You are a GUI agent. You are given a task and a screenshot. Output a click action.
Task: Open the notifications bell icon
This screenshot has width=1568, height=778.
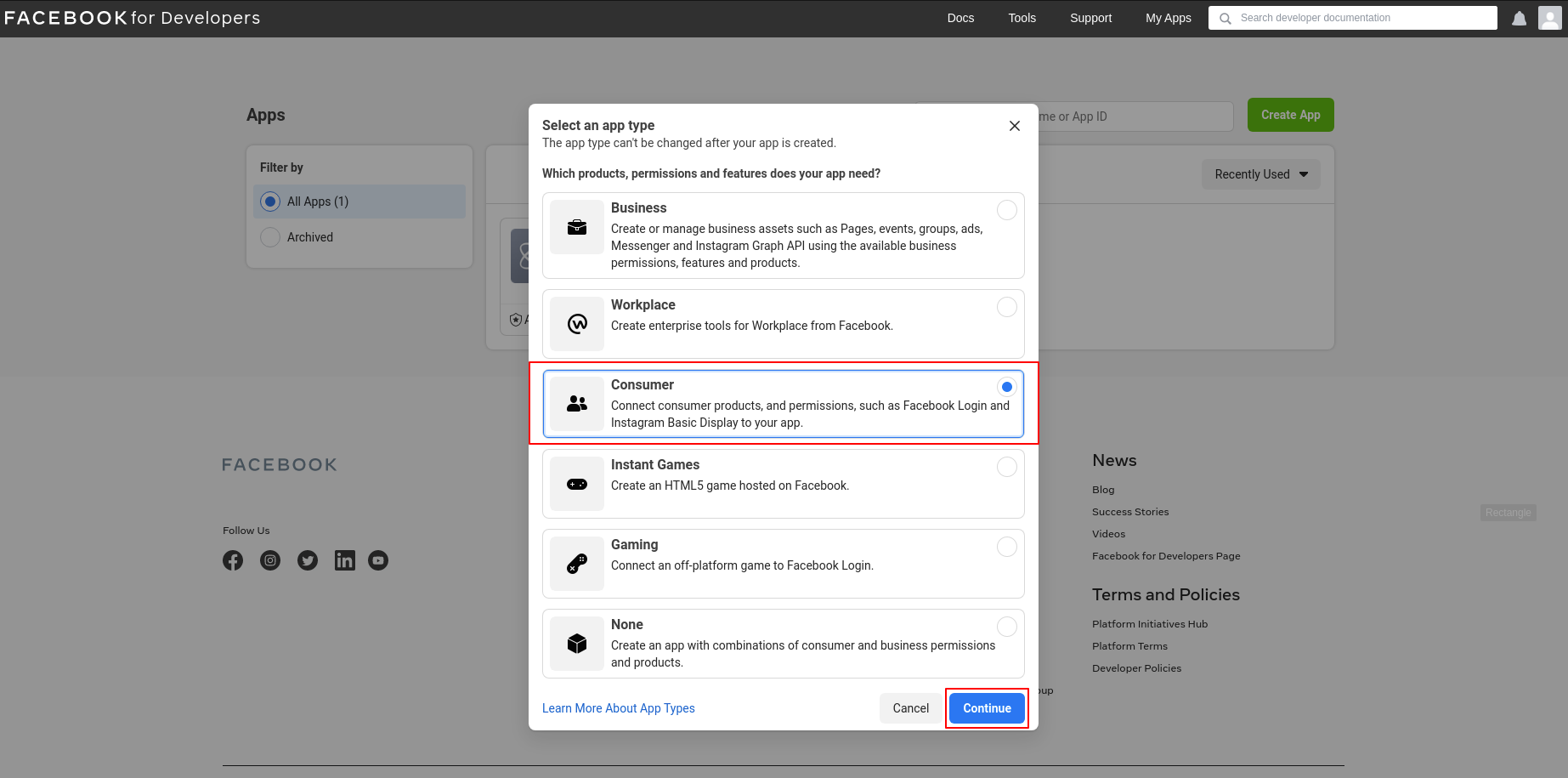1519,18
